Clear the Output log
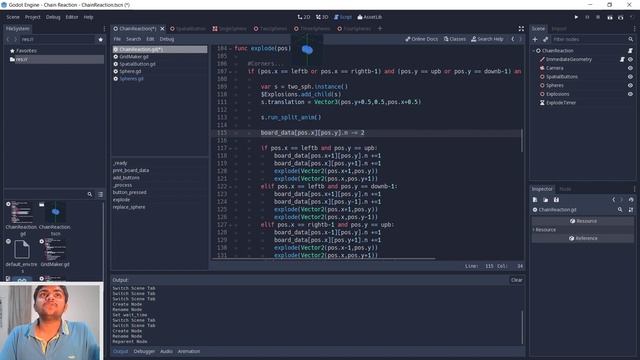 (x=516, y=280)
